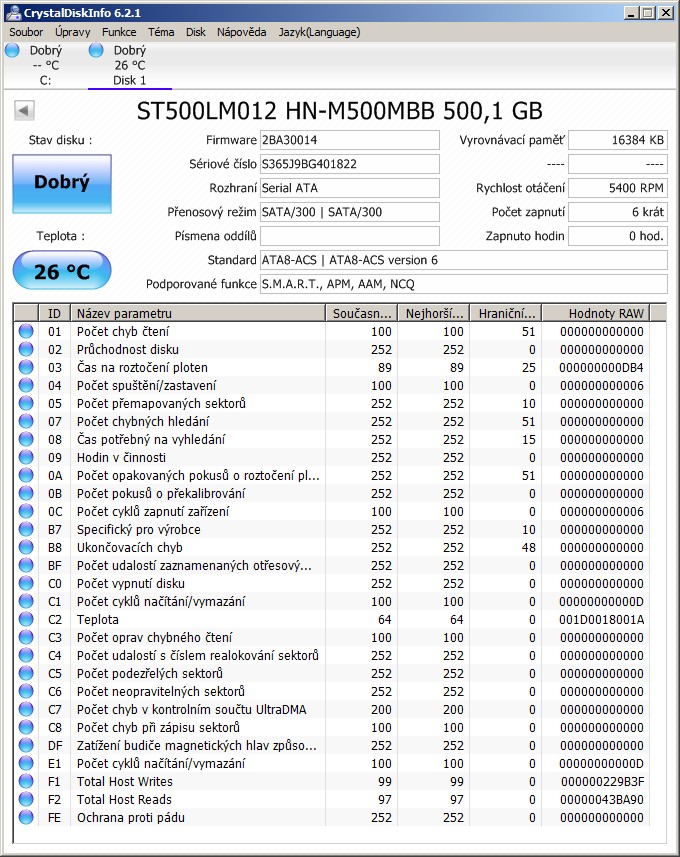680x857 pixels.
Task: Click status icon for row ID 0C
Action: coord(26,512)
